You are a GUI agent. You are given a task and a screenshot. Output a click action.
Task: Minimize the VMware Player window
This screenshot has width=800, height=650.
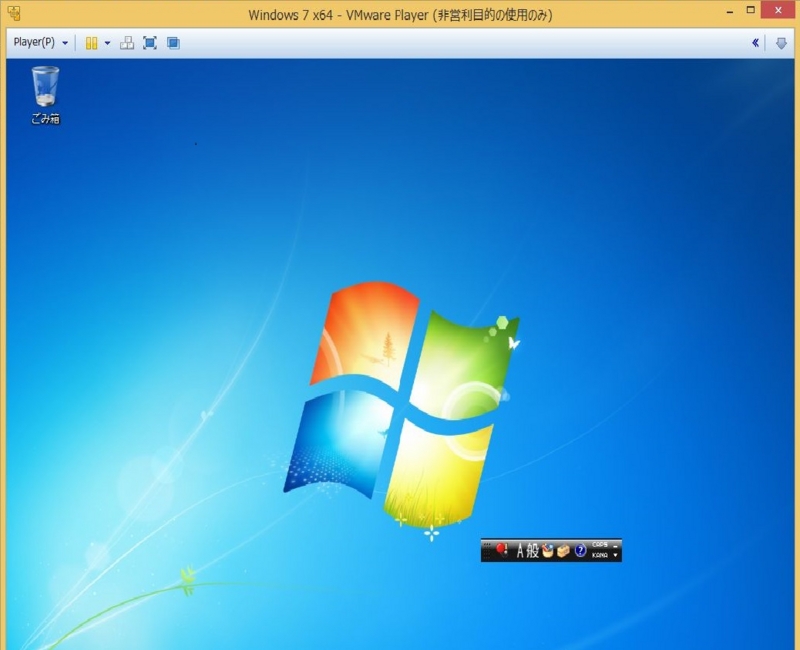[730, 11]
